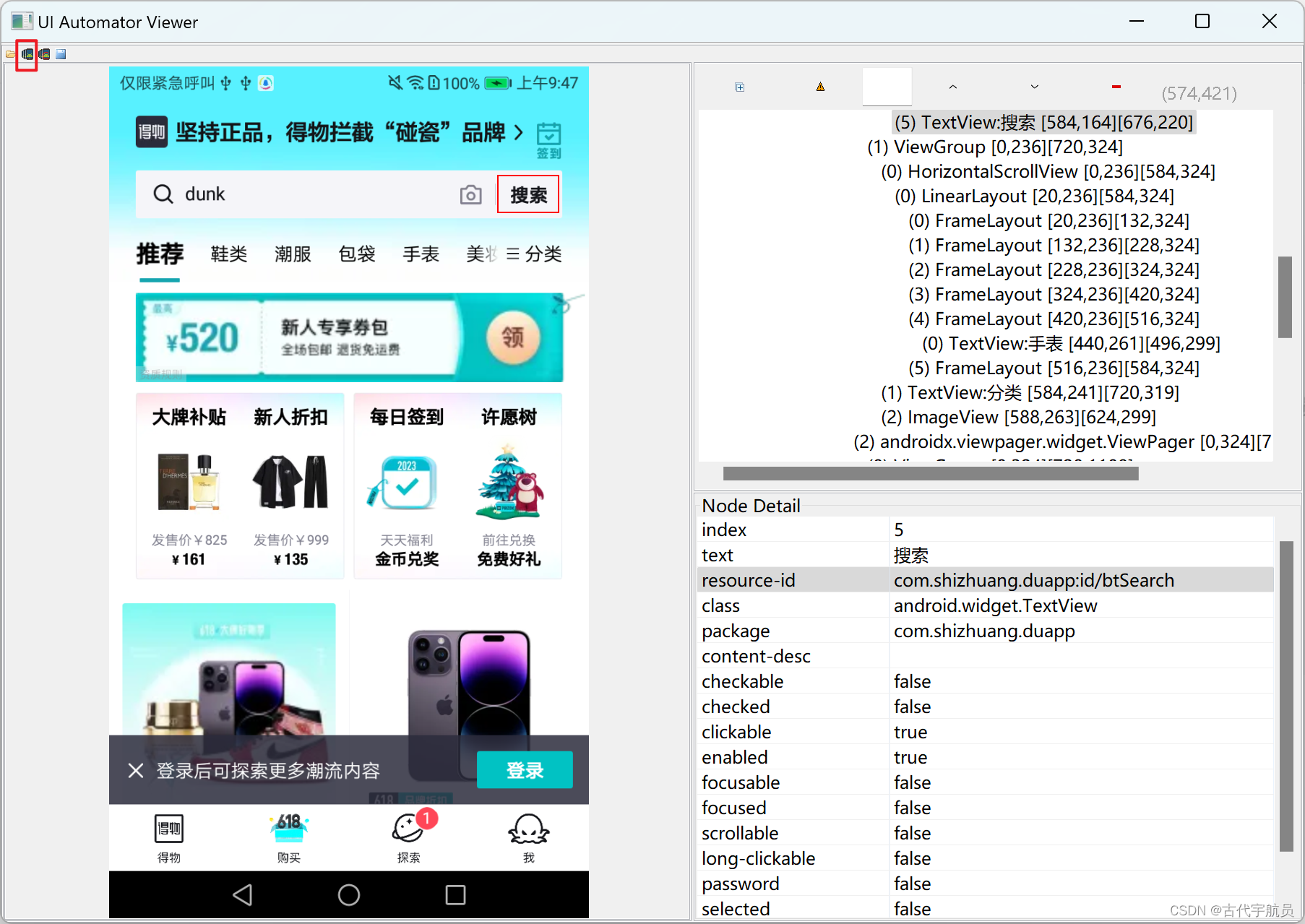Click the red minus collapse icon
Image resolution: width=1305 pixels, height=924 pixels.
[1116, 86]
